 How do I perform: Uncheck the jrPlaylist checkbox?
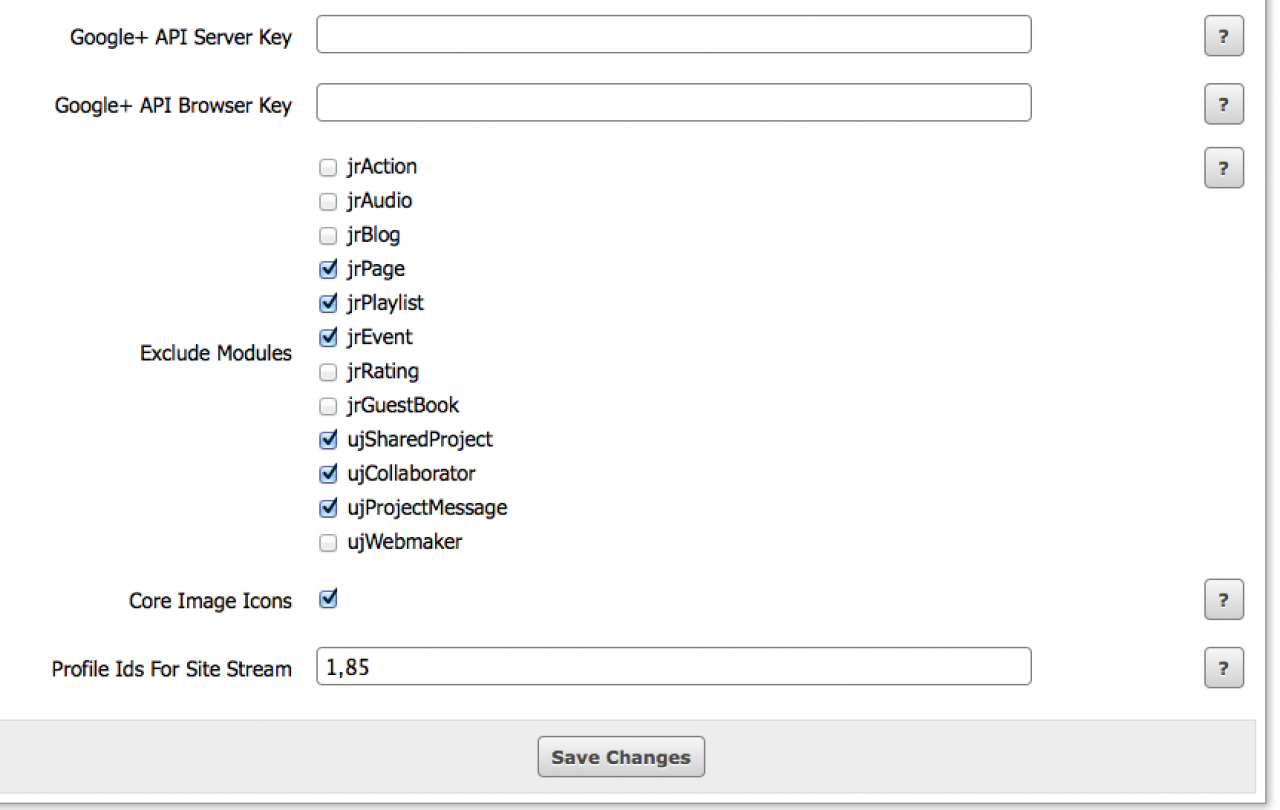coord(328,303)
